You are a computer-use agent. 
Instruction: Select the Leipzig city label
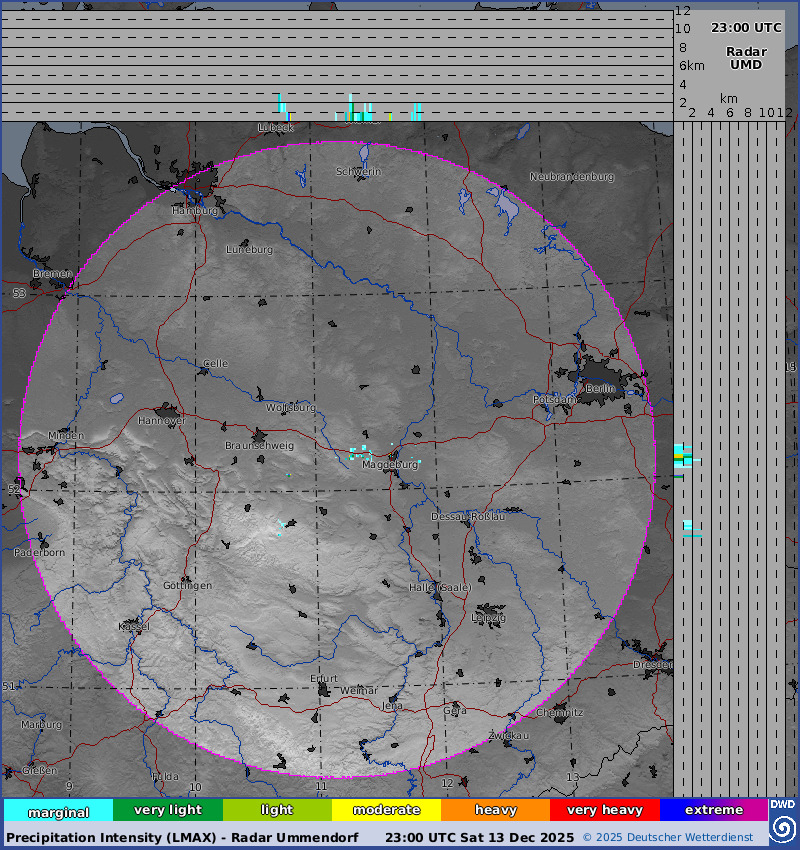(x=488, y=617)
